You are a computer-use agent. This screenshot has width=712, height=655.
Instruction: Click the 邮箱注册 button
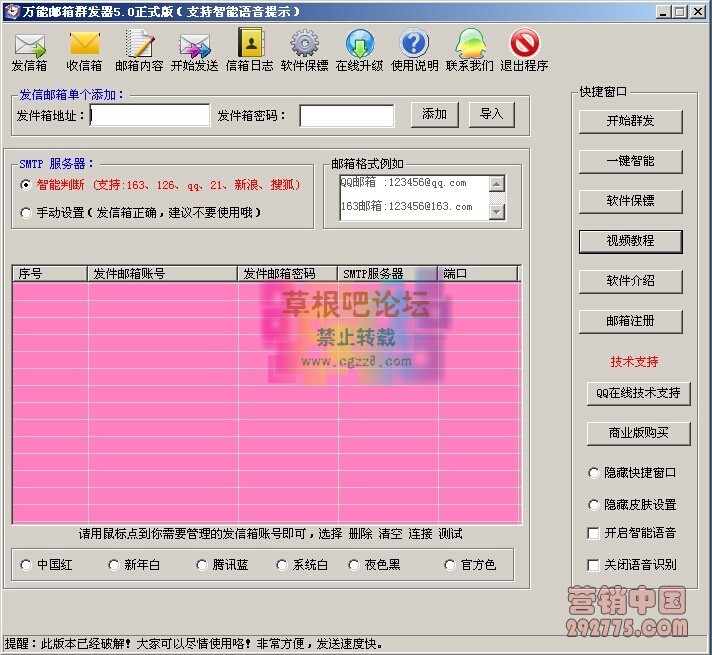631,322
